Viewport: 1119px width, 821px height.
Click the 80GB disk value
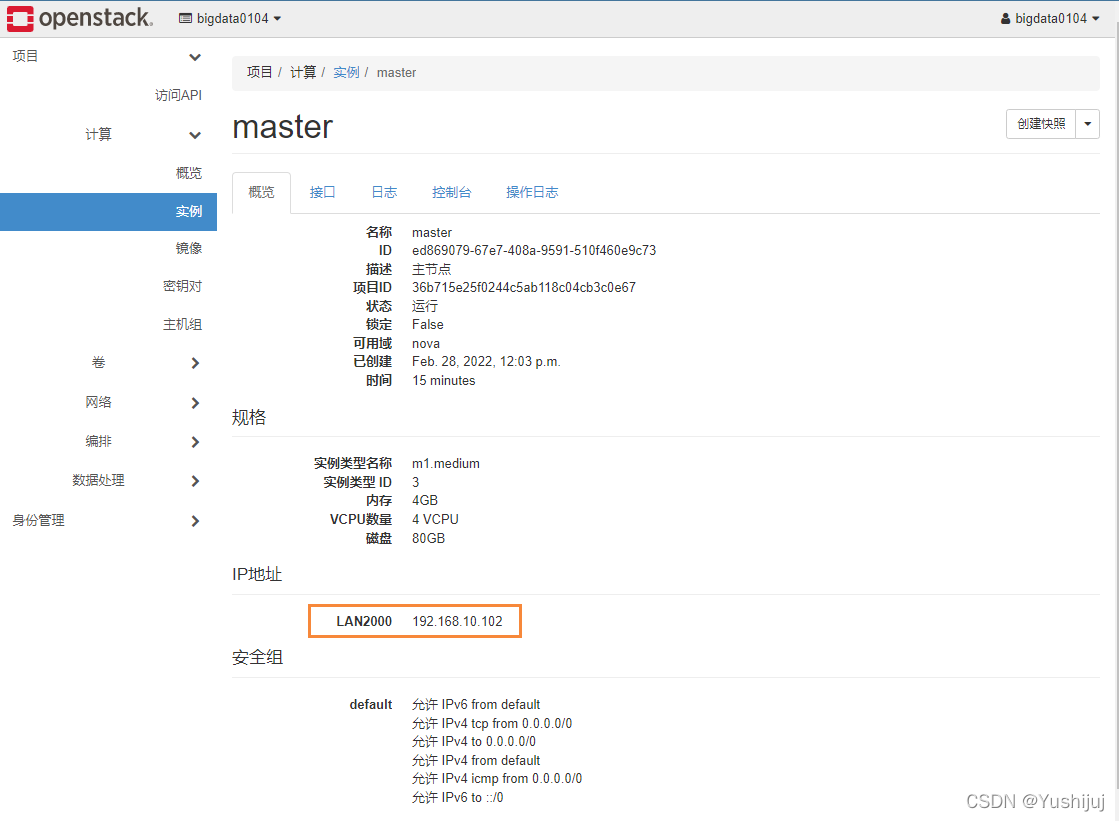[x=428, y=538]
